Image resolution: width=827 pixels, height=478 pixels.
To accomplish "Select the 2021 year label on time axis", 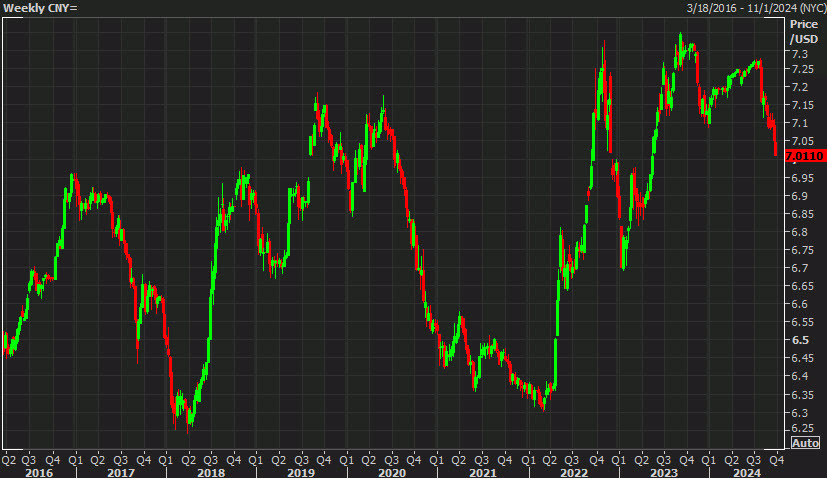I will click(x=483, y=472).
